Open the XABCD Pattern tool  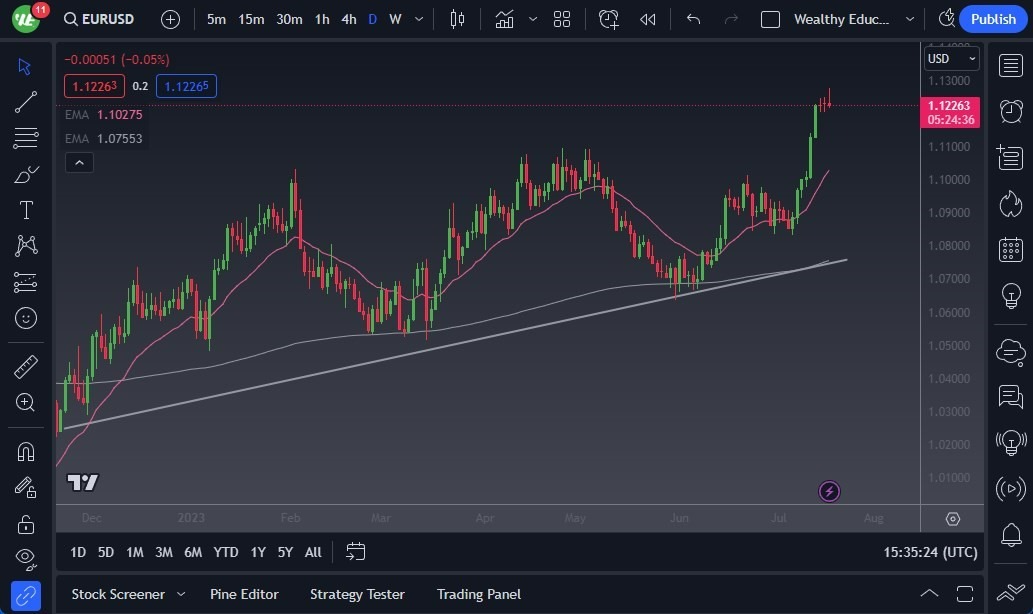pyautogui.click(x=26, y=245)
